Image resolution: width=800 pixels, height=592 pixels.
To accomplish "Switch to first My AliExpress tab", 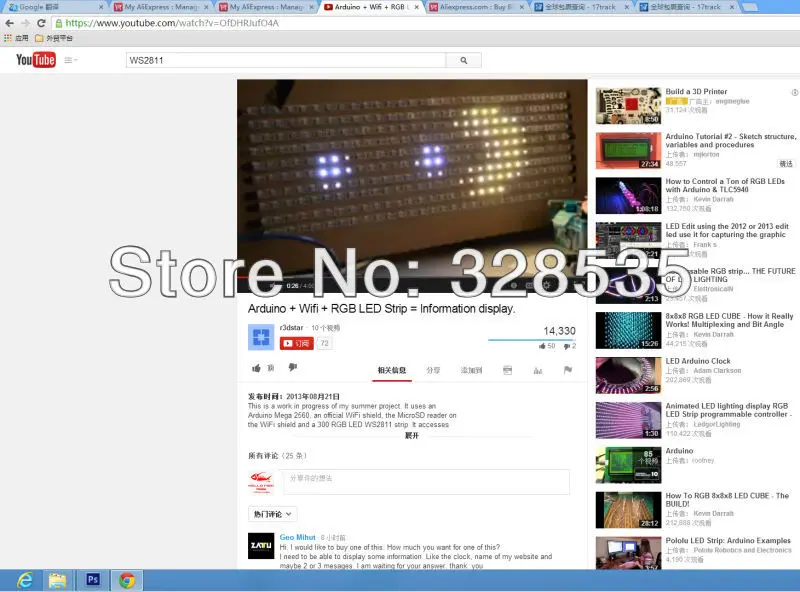I will (161, 7).
